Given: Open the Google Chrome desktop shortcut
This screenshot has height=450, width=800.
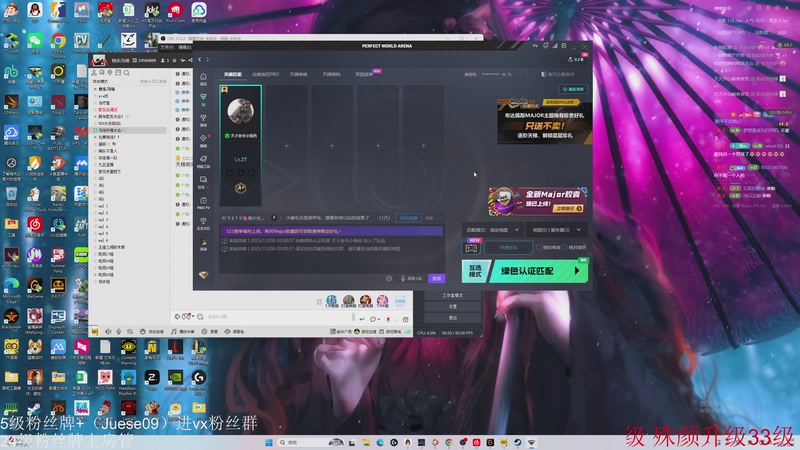Looking at the screenshot, I should [x=58, y=43].
